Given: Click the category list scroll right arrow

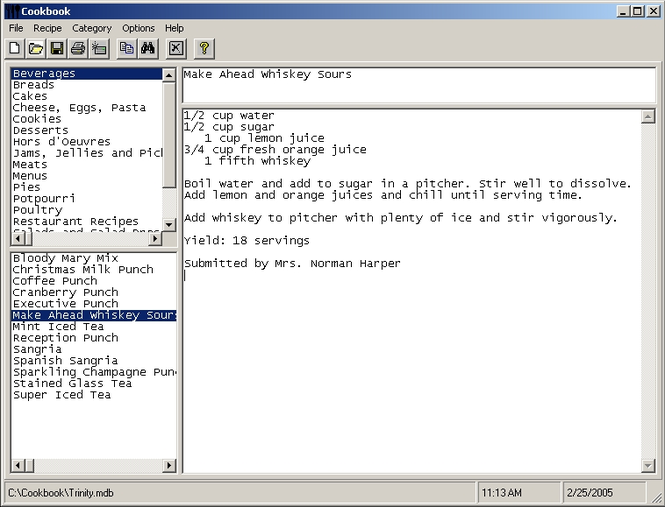Looking at the screenshot, I should pos(155,239).
